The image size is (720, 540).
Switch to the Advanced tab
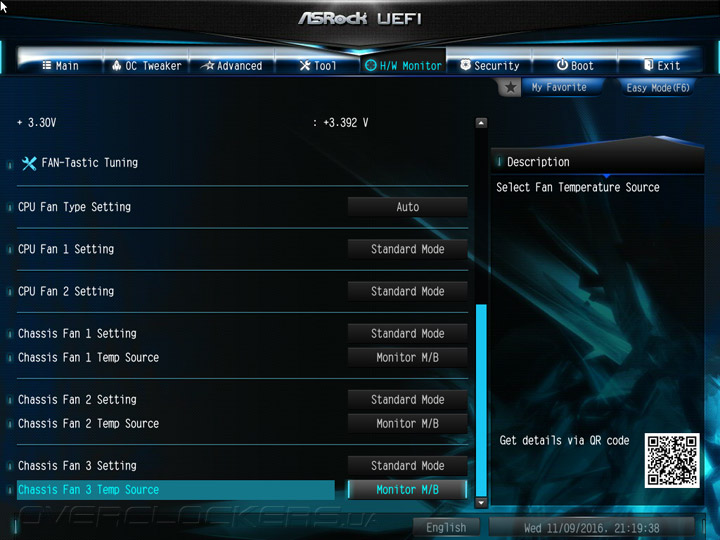[x=232, y=66]
